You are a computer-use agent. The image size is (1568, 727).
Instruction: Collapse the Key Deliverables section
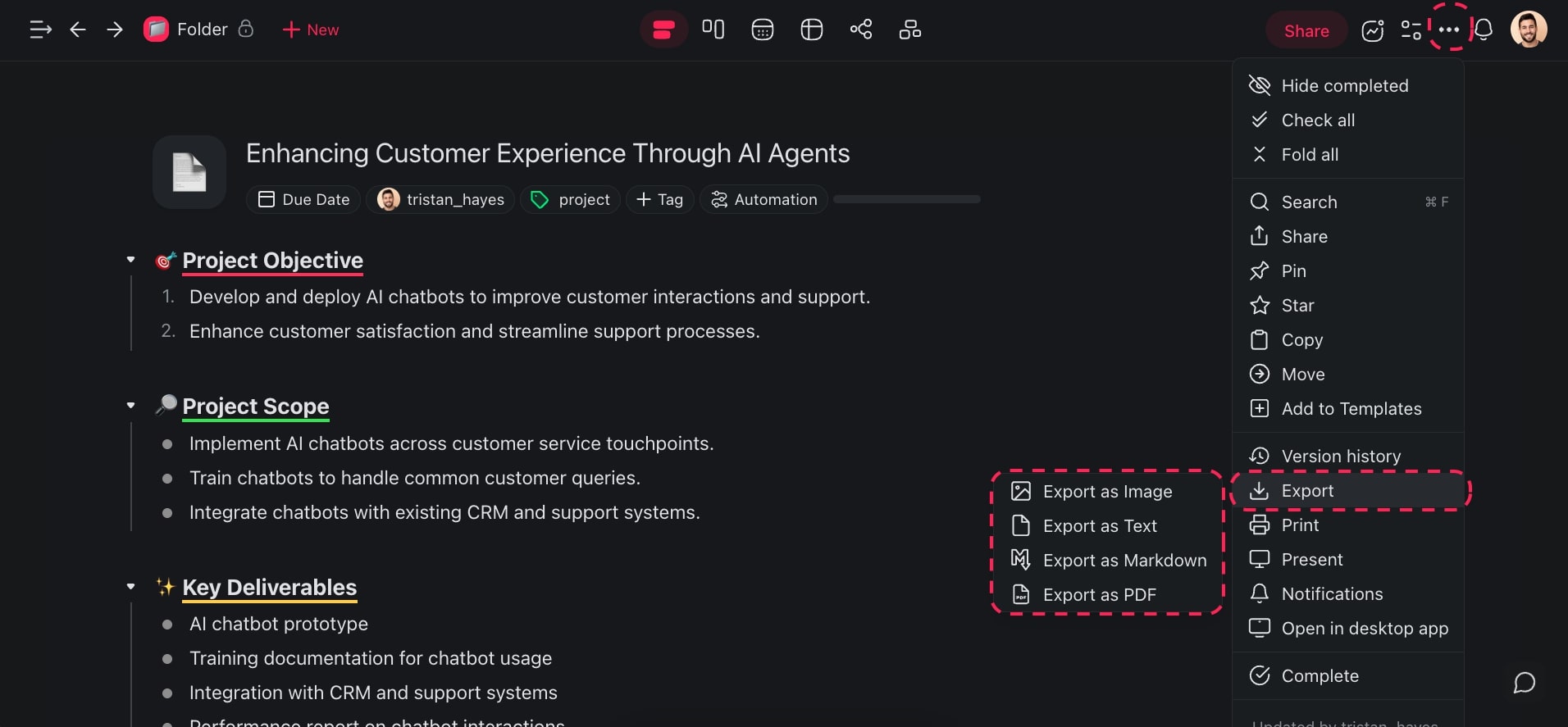pos(130,587)
